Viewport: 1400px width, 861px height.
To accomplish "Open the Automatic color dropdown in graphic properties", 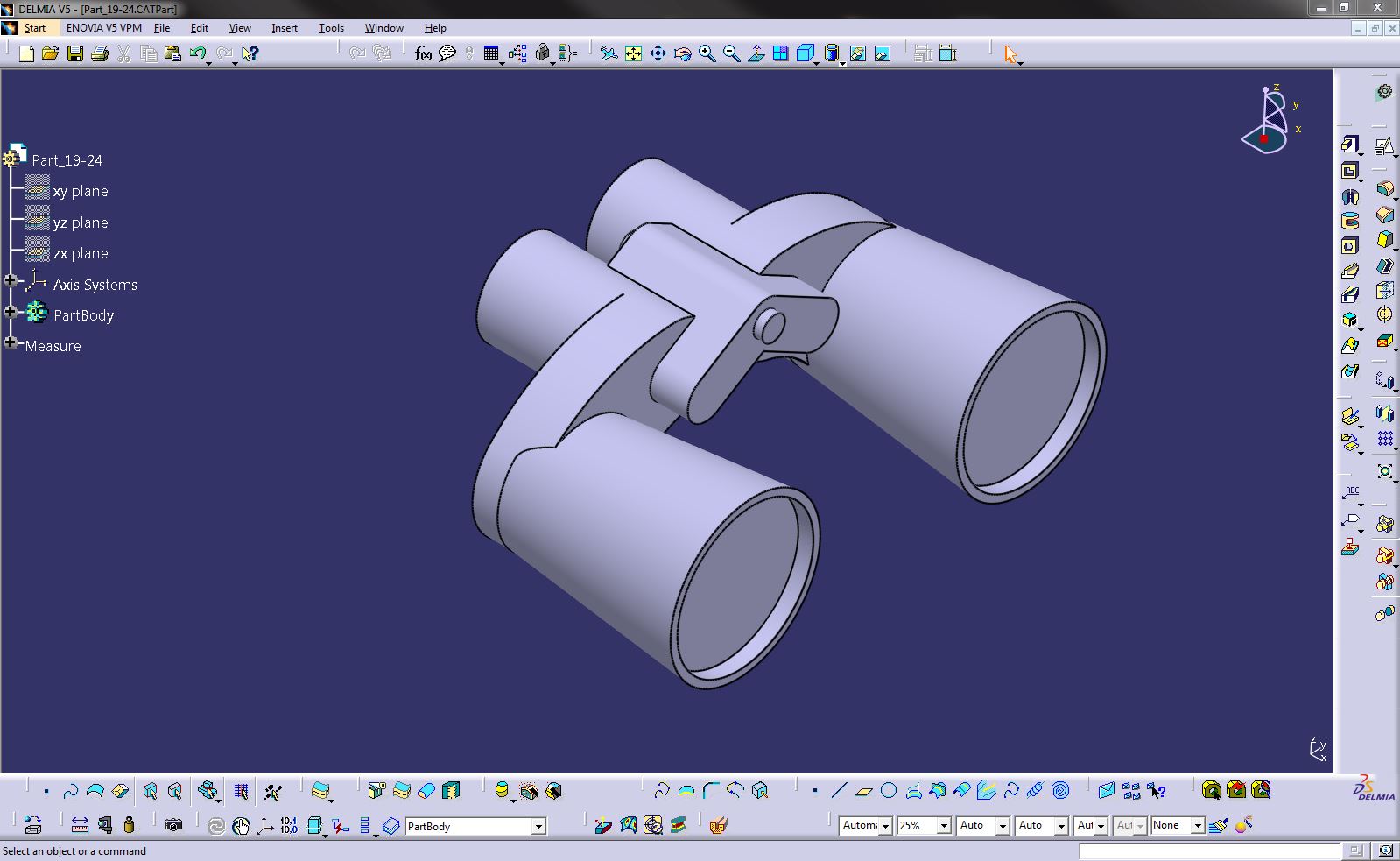I will coord(885,826).
